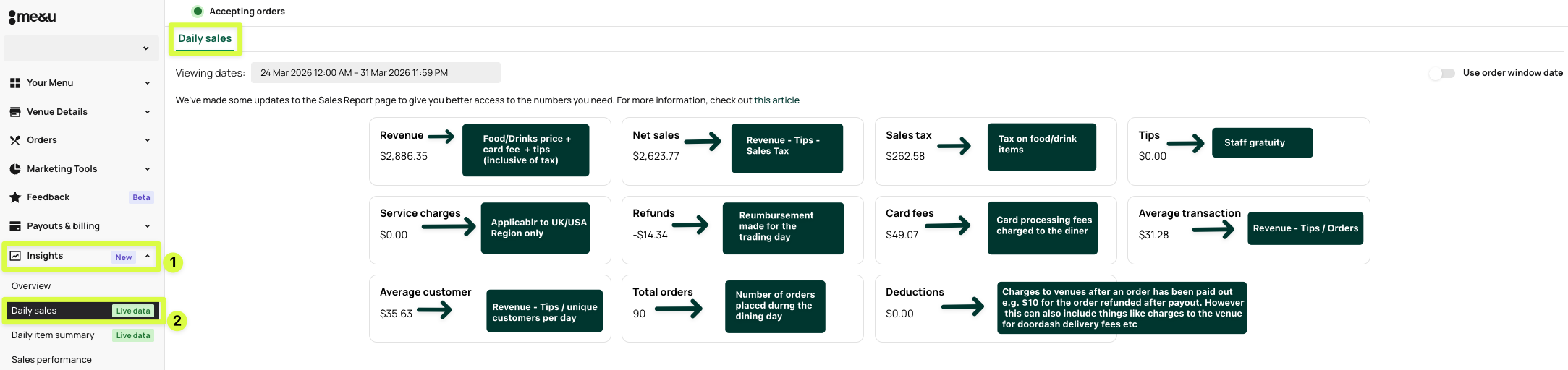Click the Marketing Tools pie chart icon
Screen dimensions: 1568x370
[15, 169]
